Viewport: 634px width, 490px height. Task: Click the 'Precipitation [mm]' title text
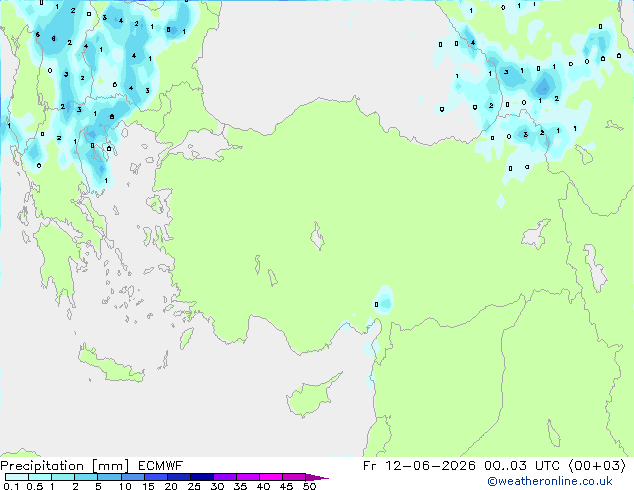coord(65,466)
